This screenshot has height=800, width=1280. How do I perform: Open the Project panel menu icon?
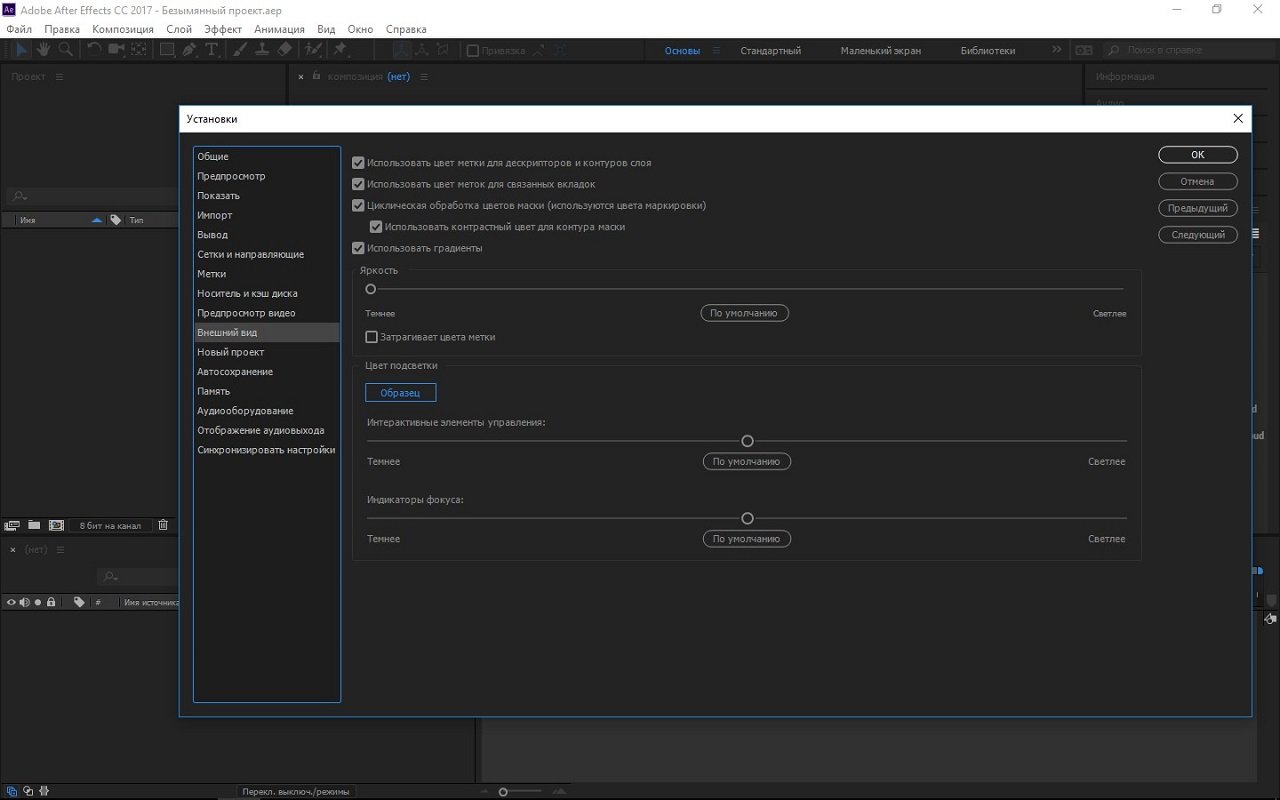pyautogui.click(x=59, y=77)
